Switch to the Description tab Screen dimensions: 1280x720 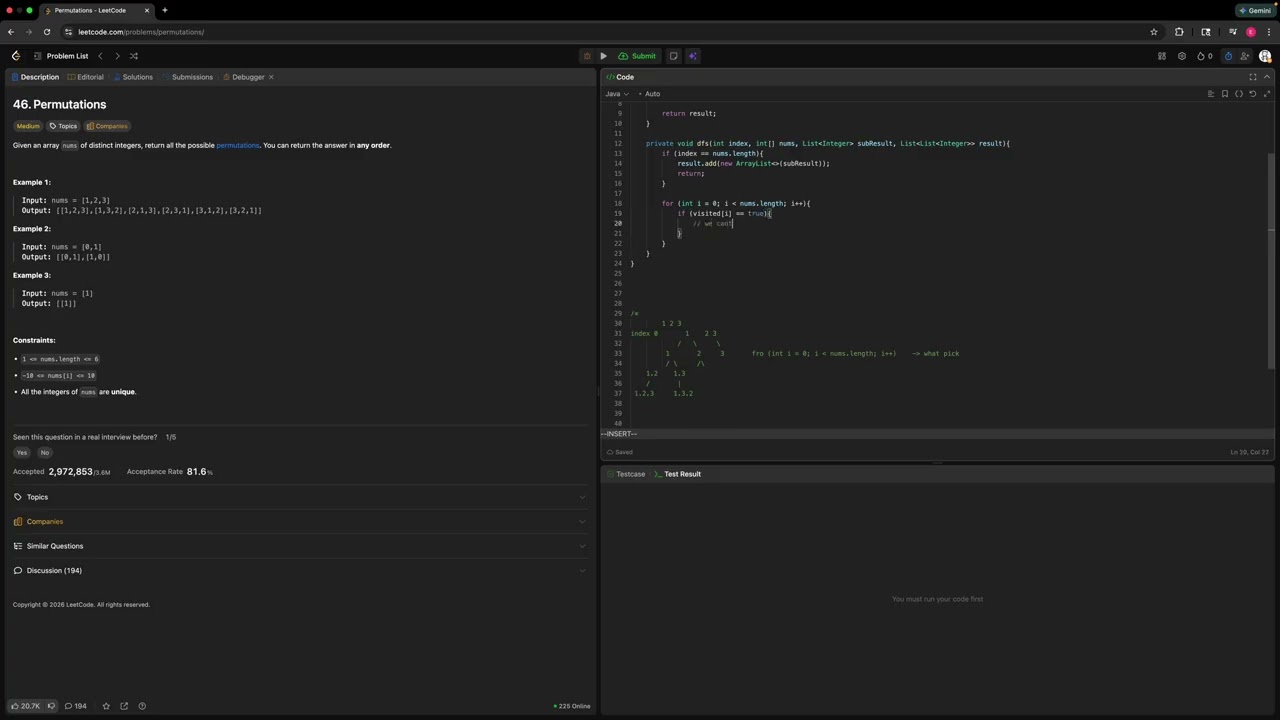34,77
